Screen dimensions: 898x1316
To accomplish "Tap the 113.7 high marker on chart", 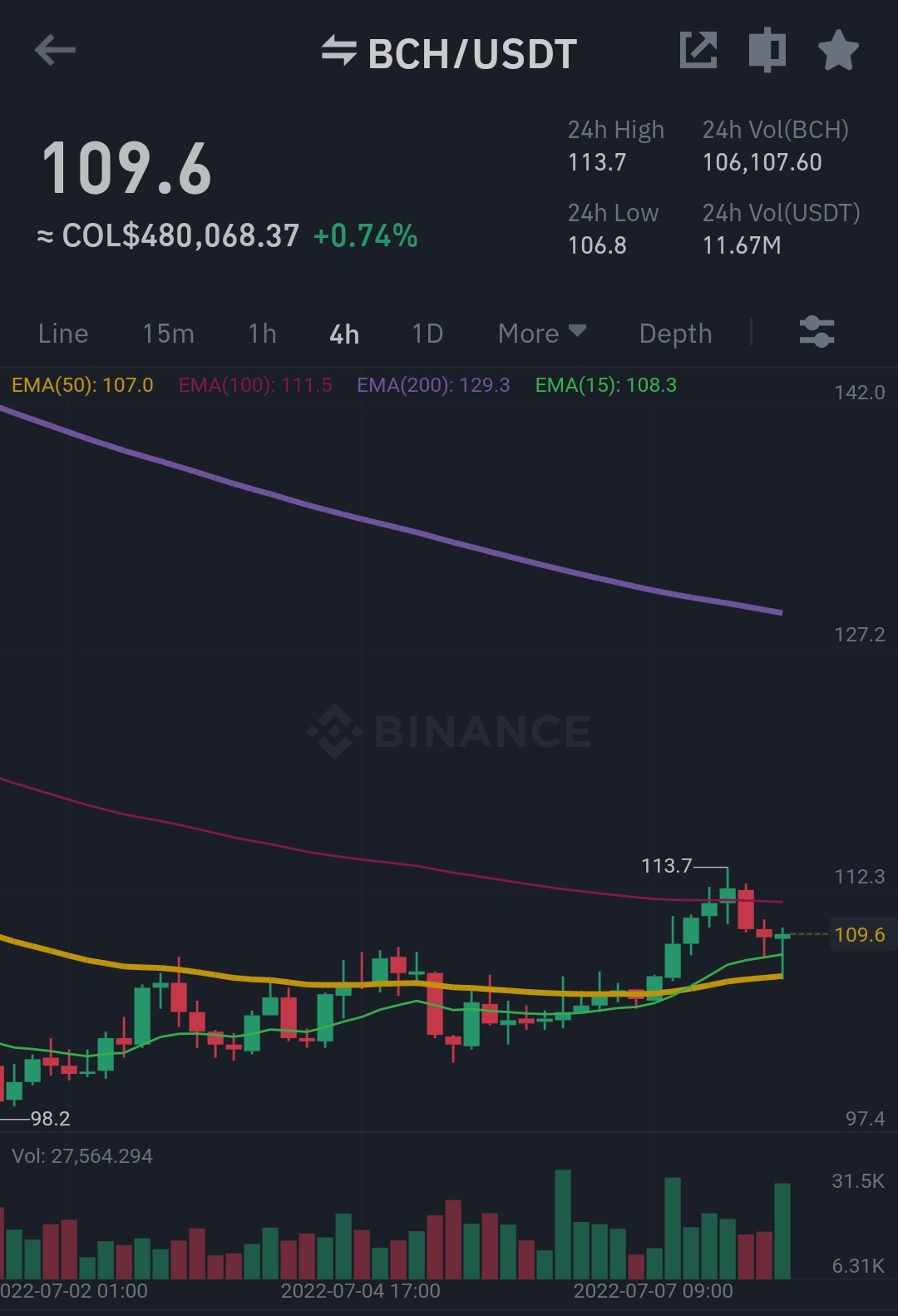I will click(x=666, y=866).
